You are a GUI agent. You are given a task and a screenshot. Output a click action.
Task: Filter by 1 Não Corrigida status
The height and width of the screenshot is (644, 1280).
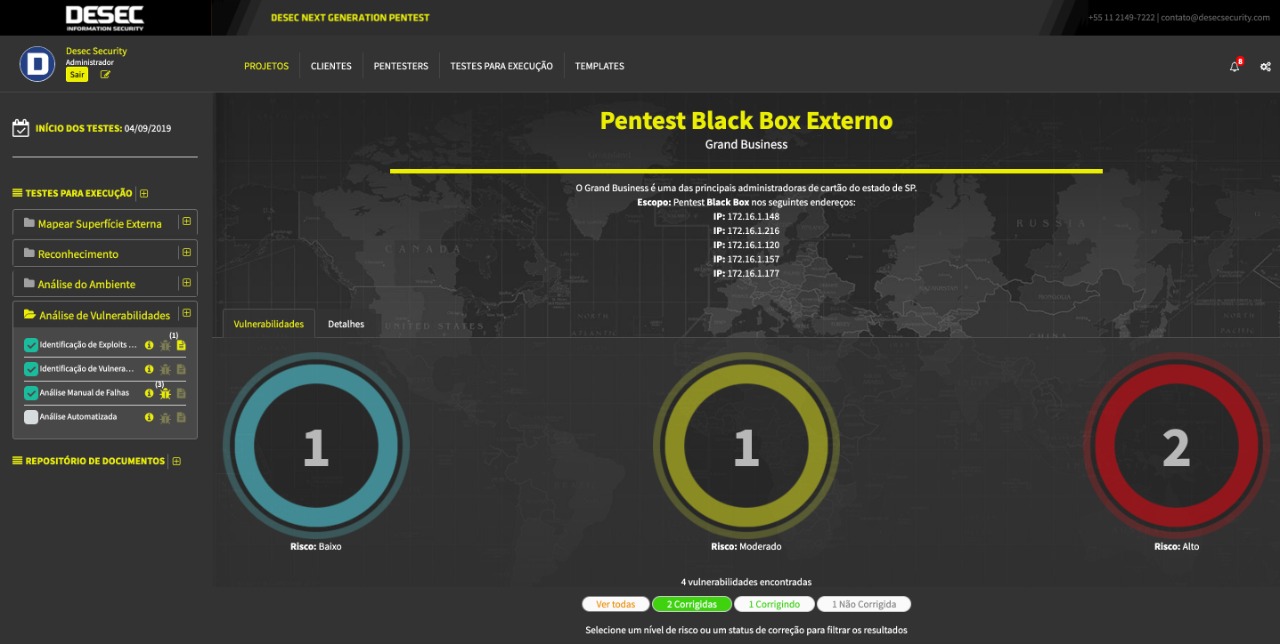[864, 604]
